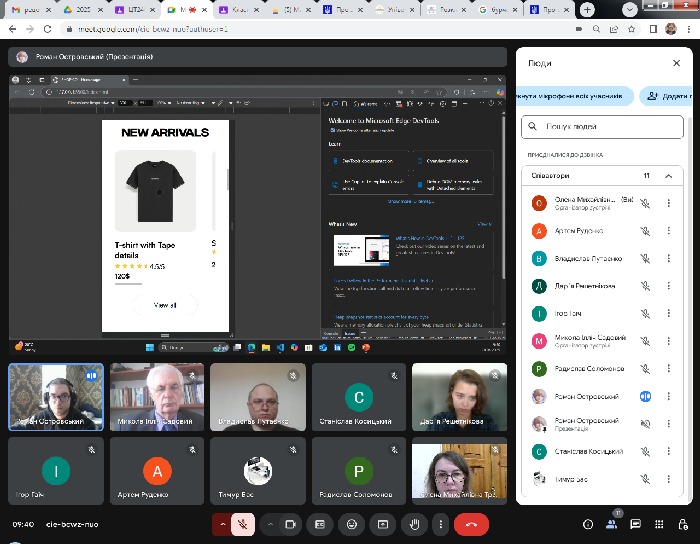Open the activities icon in bottom right
Image resolution: width=700 pixels, height=544 pixels.
tap(658, 524)
